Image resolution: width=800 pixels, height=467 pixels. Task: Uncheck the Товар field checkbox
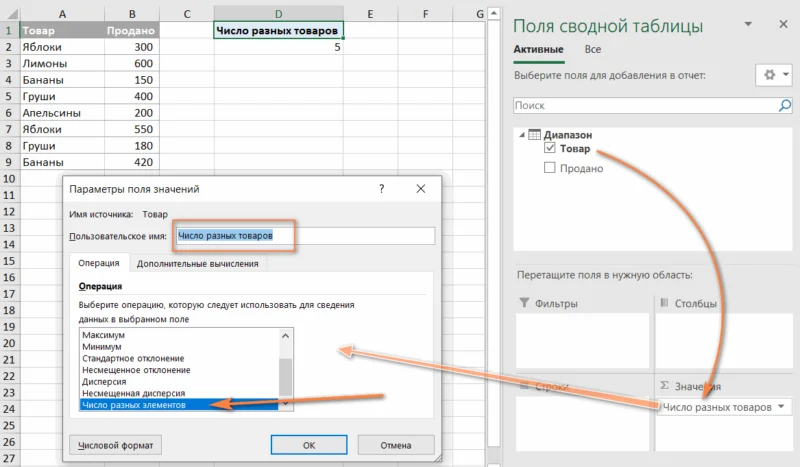click(549, 149)
